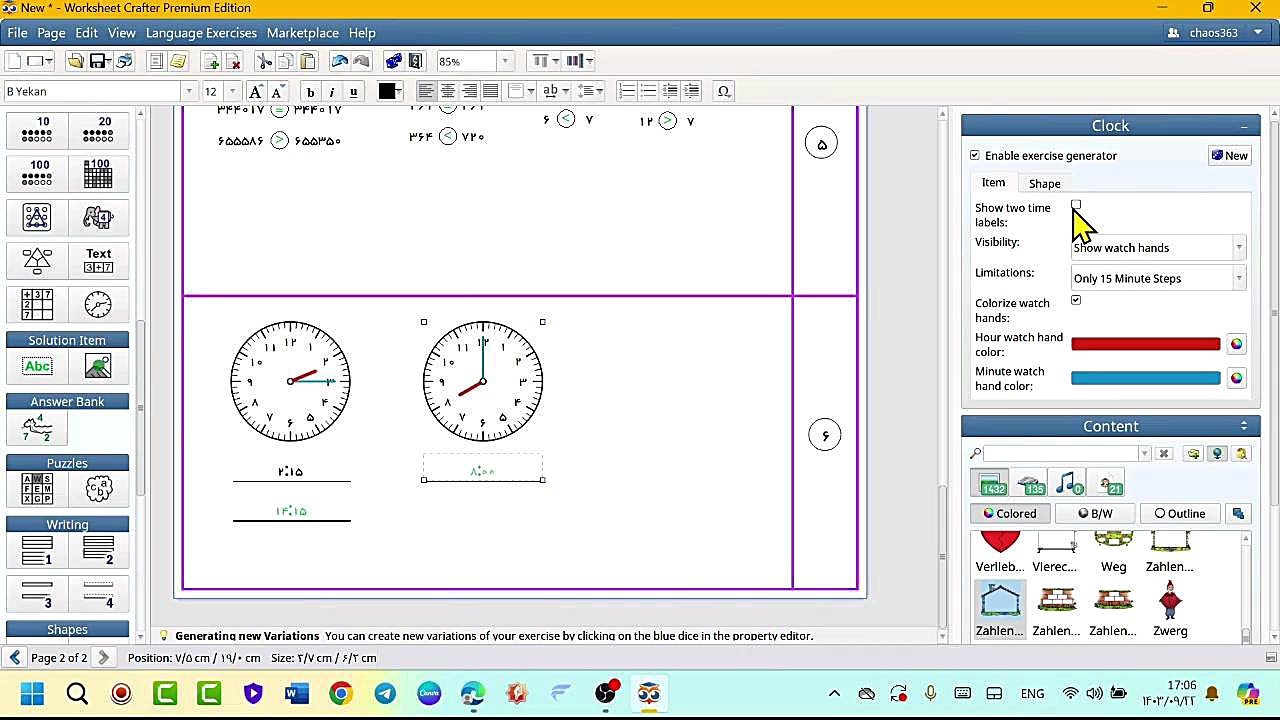This screenshot has height=720, width=1280.
Task: Open the Visibility dropdown showing Show watch hands
Action: [x=1158, y=248]
